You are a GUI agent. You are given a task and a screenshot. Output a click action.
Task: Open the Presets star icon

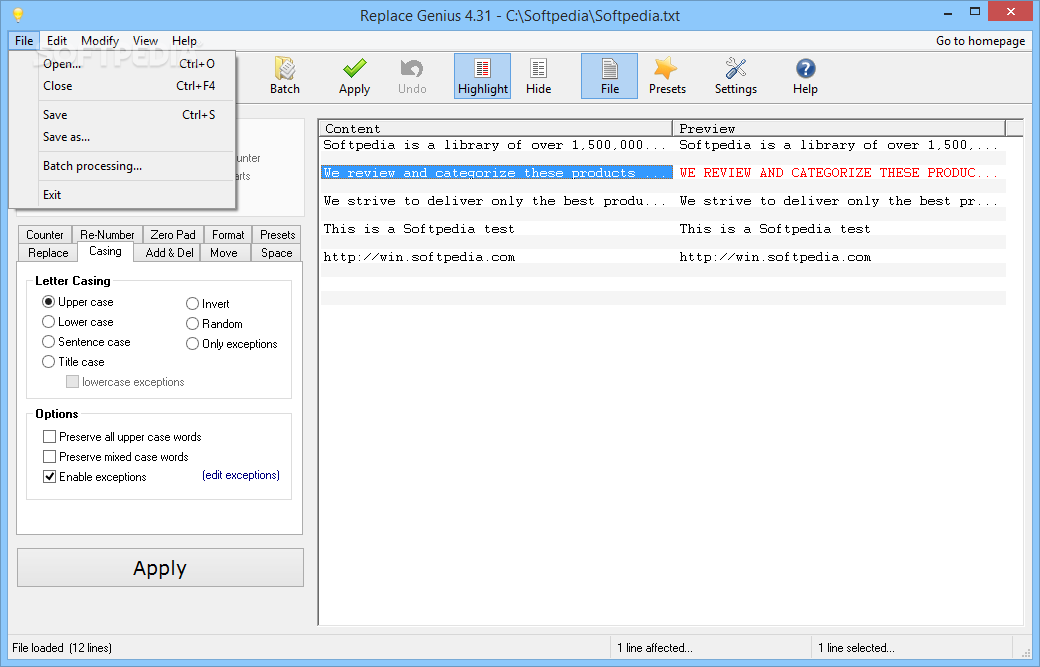667,76
